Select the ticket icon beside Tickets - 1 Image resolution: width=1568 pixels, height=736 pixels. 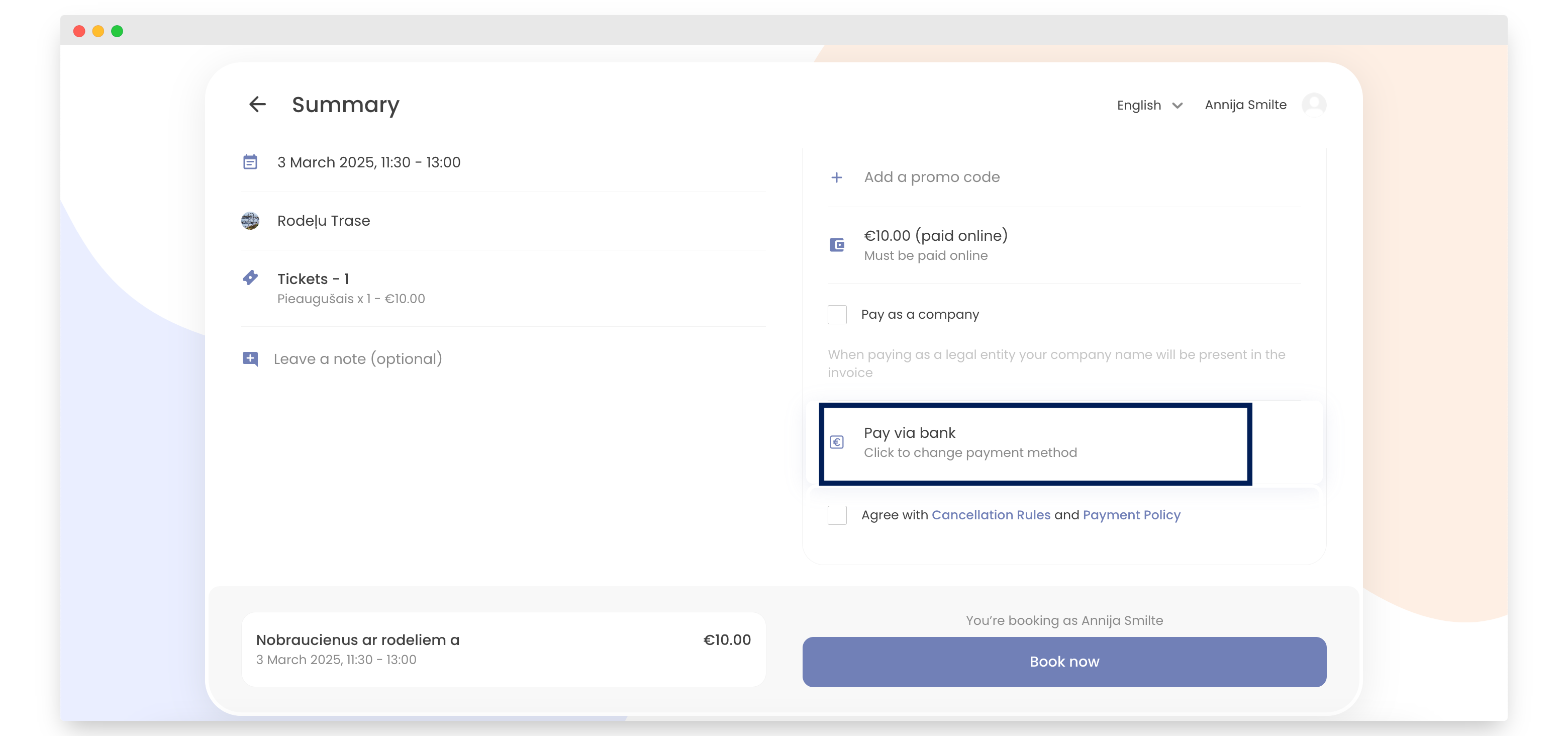click(250, 278)
